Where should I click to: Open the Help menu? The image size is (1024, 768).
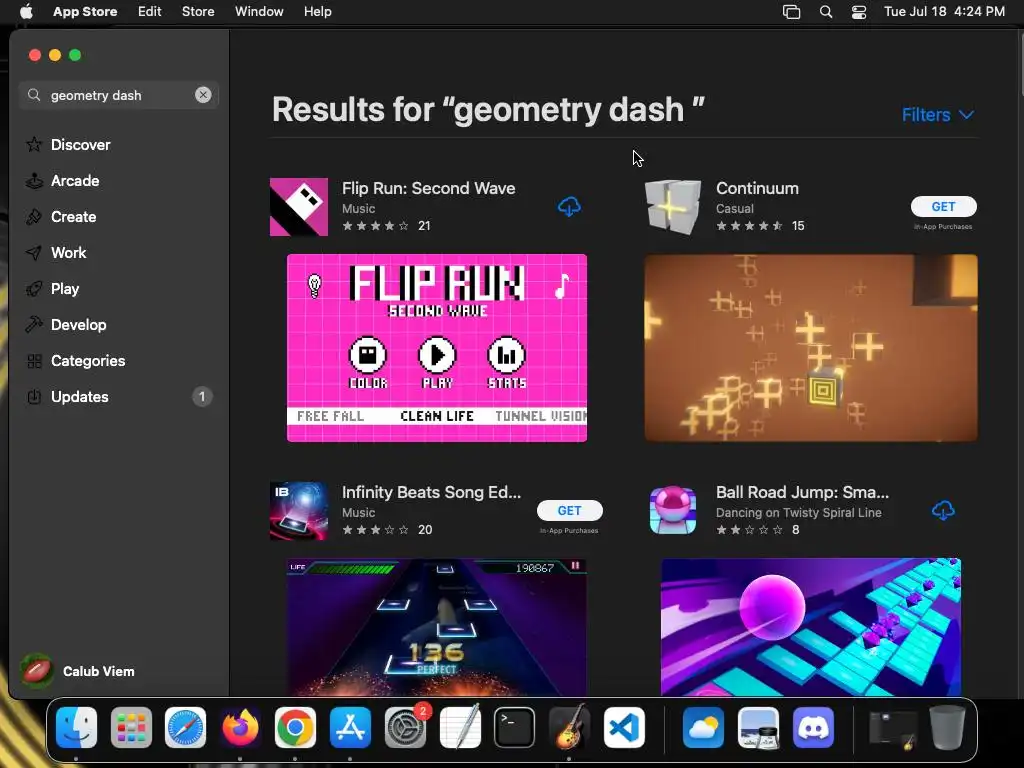(317, 12)
